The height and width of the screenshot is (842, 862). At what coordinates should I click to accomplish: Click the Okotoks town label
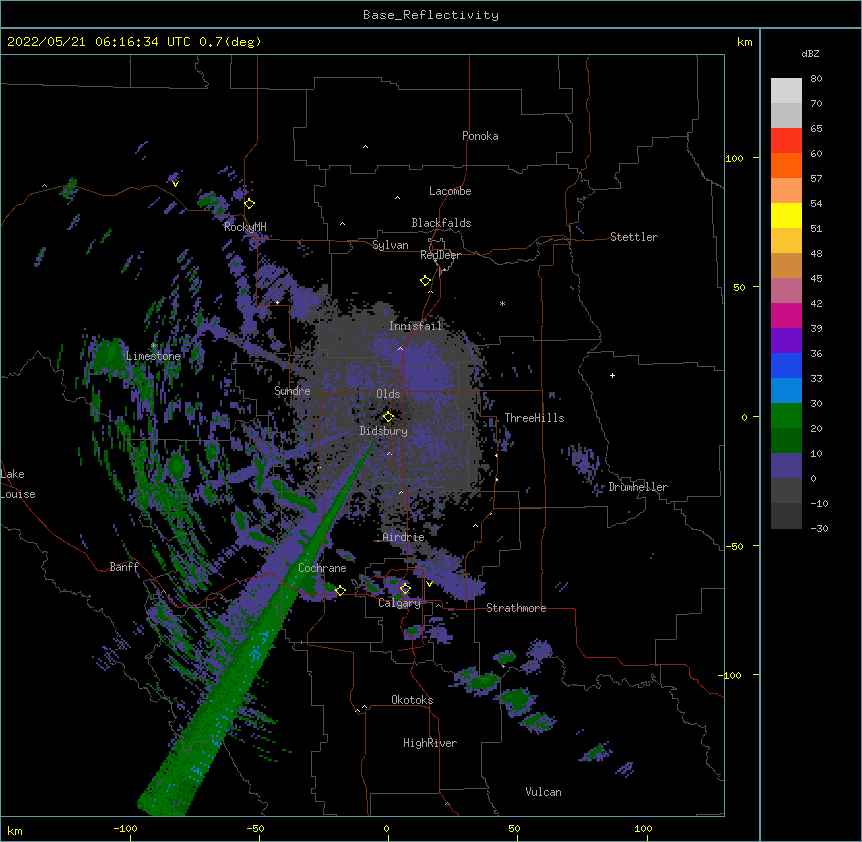pyautogui.click(x=412, y=700)
